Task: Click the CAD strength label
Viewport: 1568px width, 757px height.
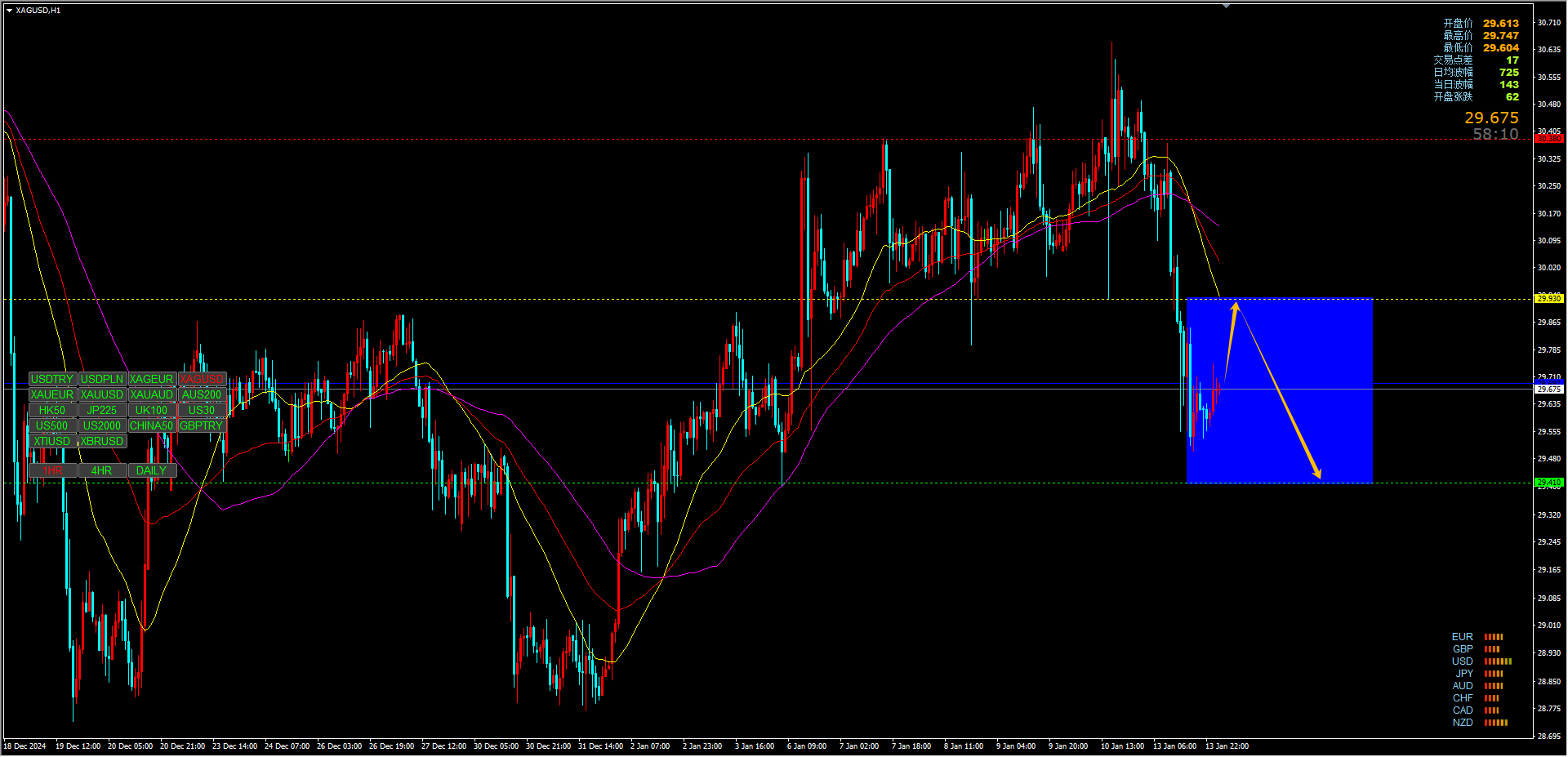Action: tap(1463, 710)
